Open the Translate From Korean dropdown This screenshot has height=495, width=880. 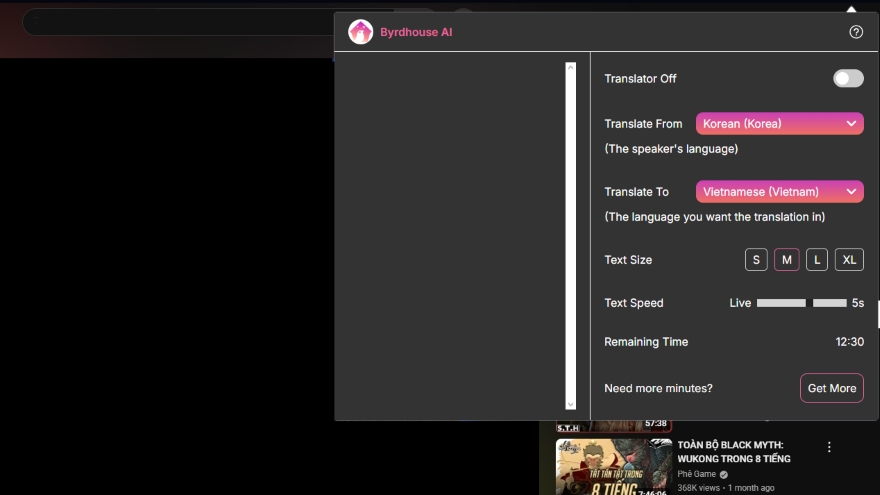click(x=780, y=124)
